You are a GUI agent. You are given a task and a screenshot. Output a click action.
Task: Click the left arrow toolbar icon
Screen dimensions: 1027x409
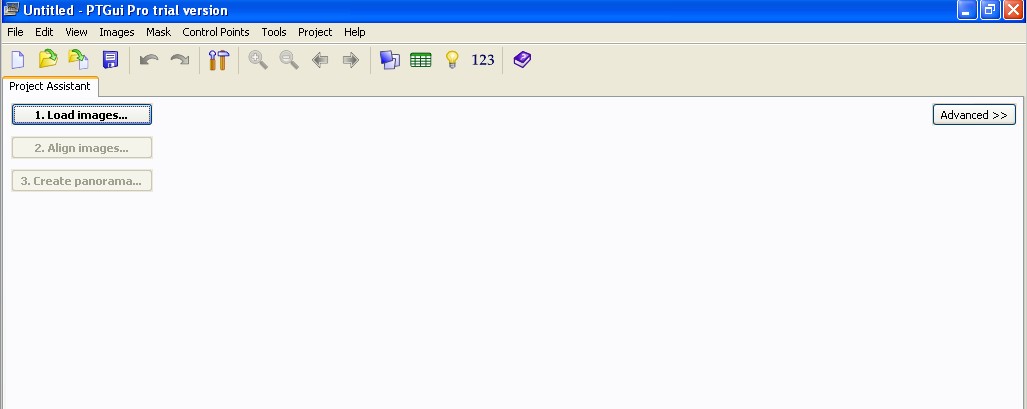320,61
